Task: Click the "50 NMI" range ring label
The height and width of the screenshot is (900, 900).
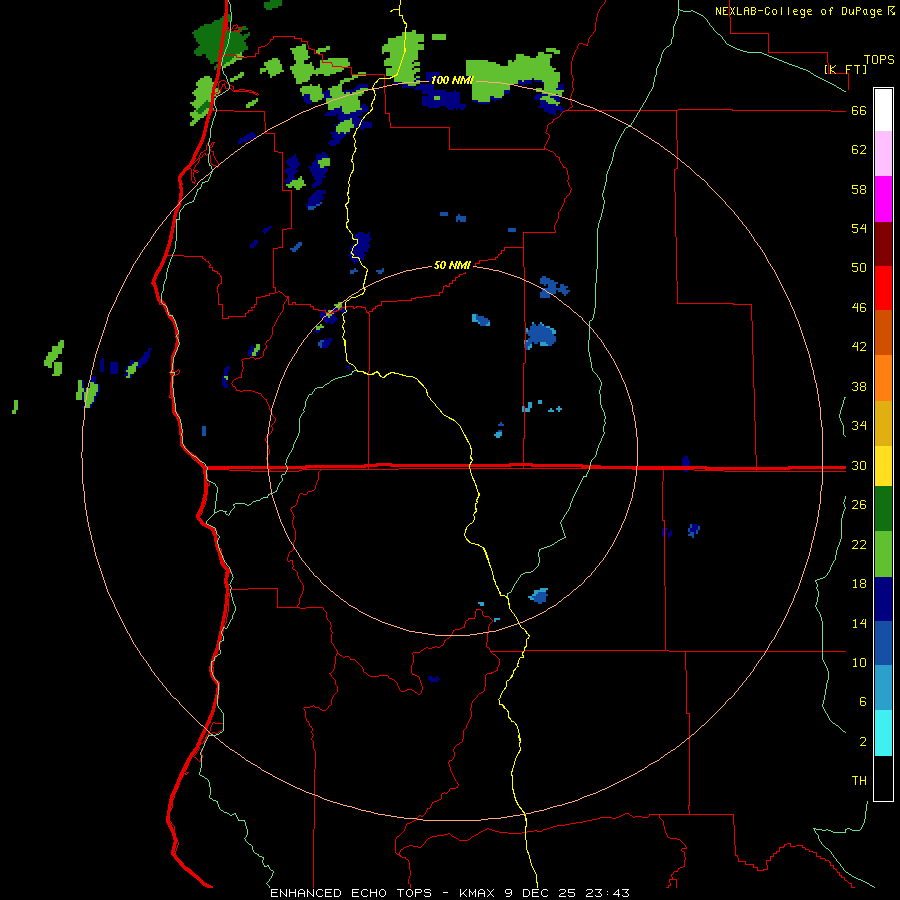Action: 452,265
